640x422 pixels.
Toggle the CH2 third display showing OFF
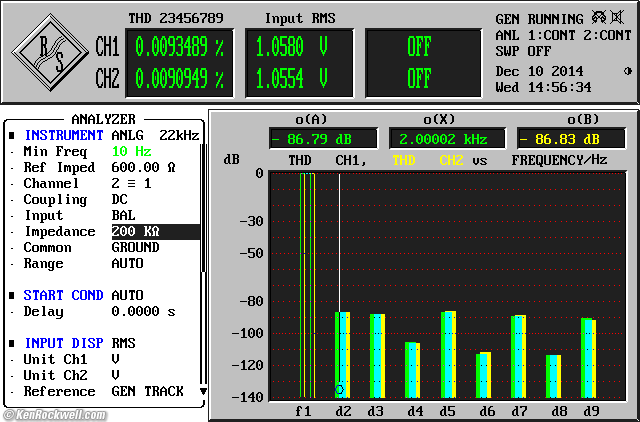pos(419,78)
